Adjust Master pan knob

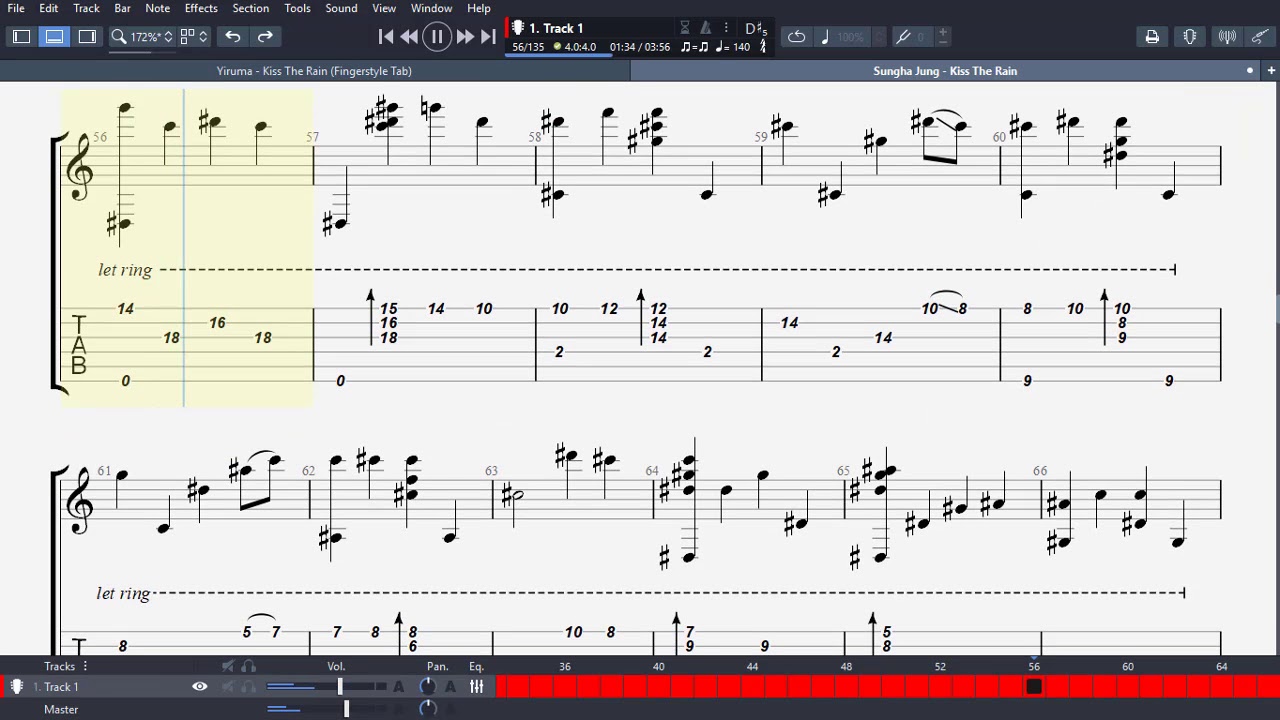427,709
